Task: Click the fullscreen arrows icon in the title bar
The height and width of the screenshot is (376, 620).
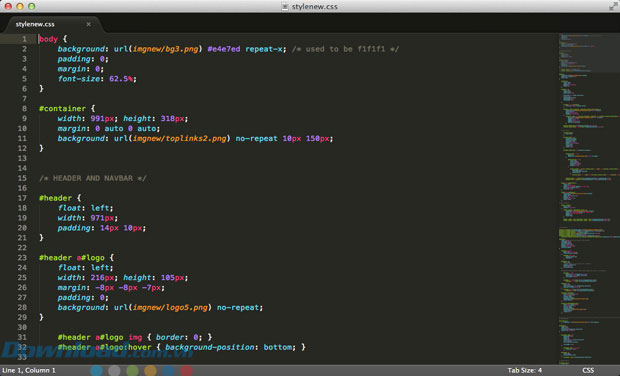Action: click(x=613, y=6)
